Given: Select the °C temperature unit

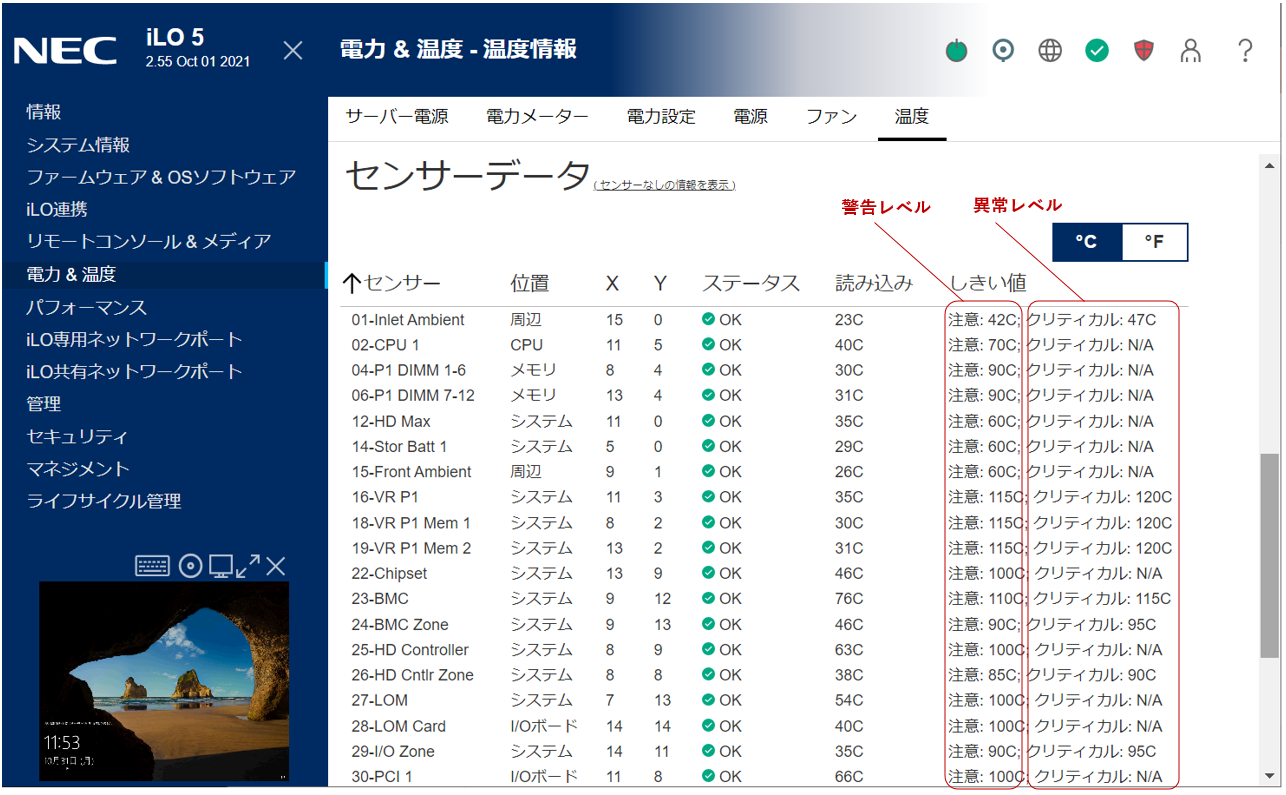Looking at the screenshot, I should (1087, 242).
